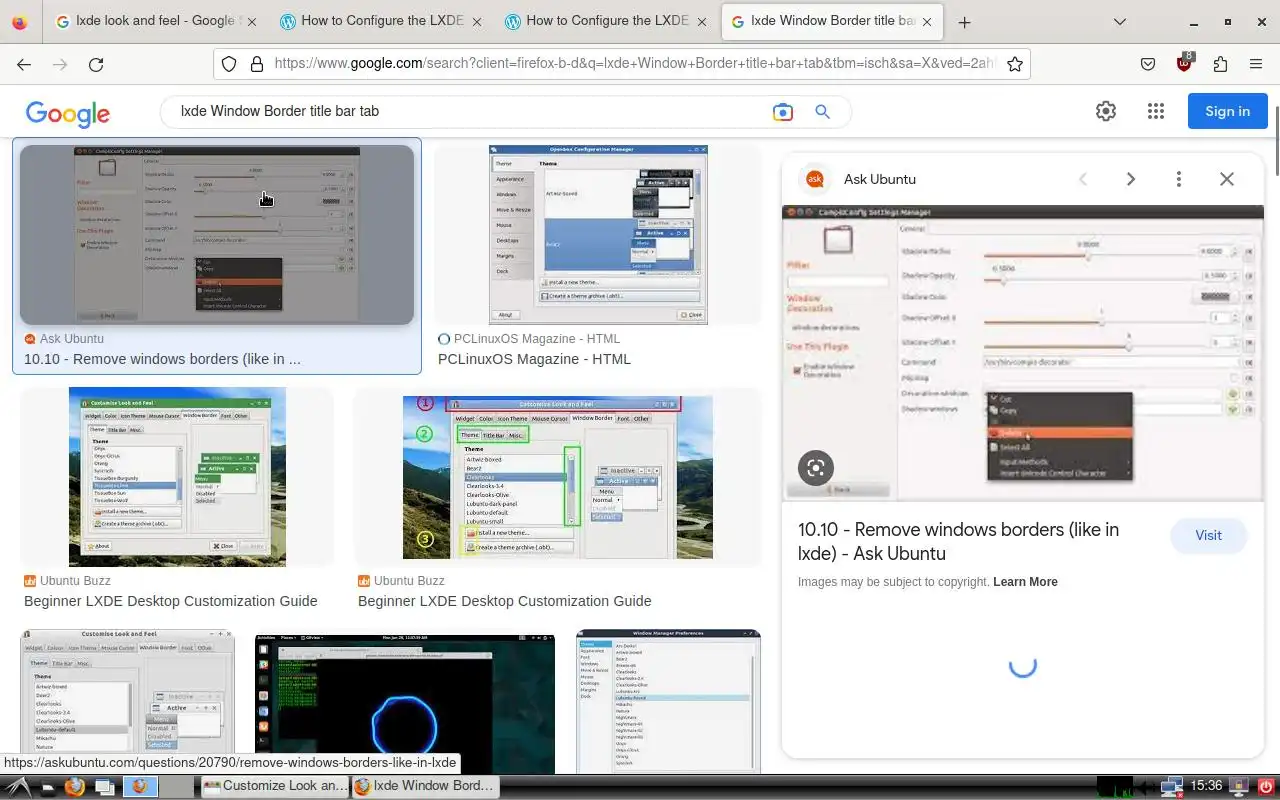Search by image using the camera icon
The width and height of the screenshot is (1280, 800).
tap(783, 112)
